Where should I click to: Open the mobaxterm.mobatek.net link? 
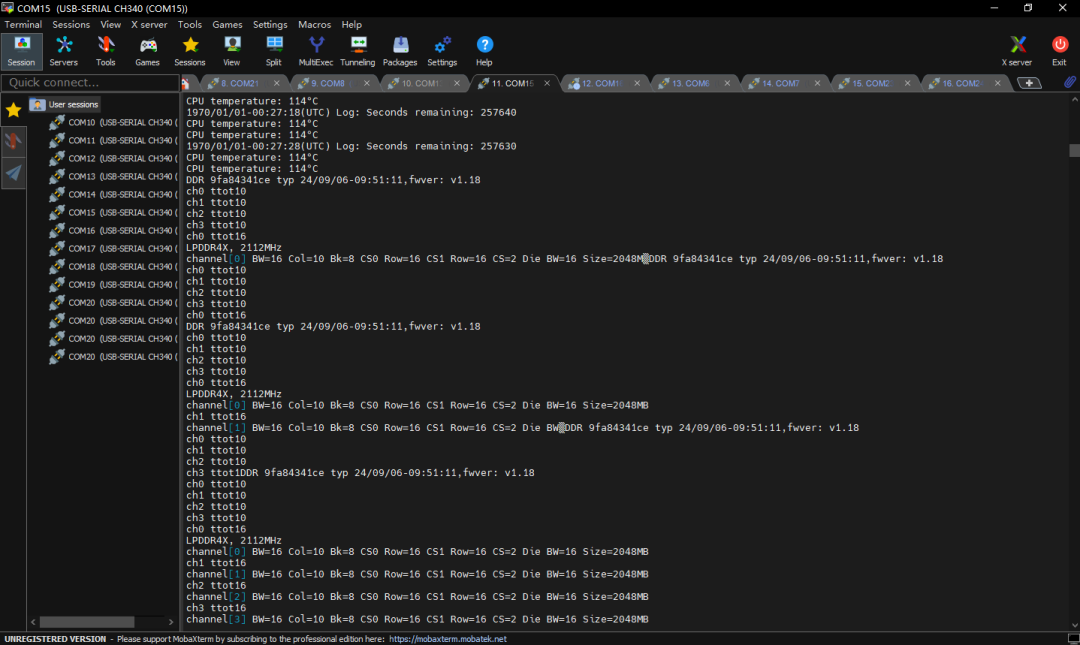pos(447,639)
